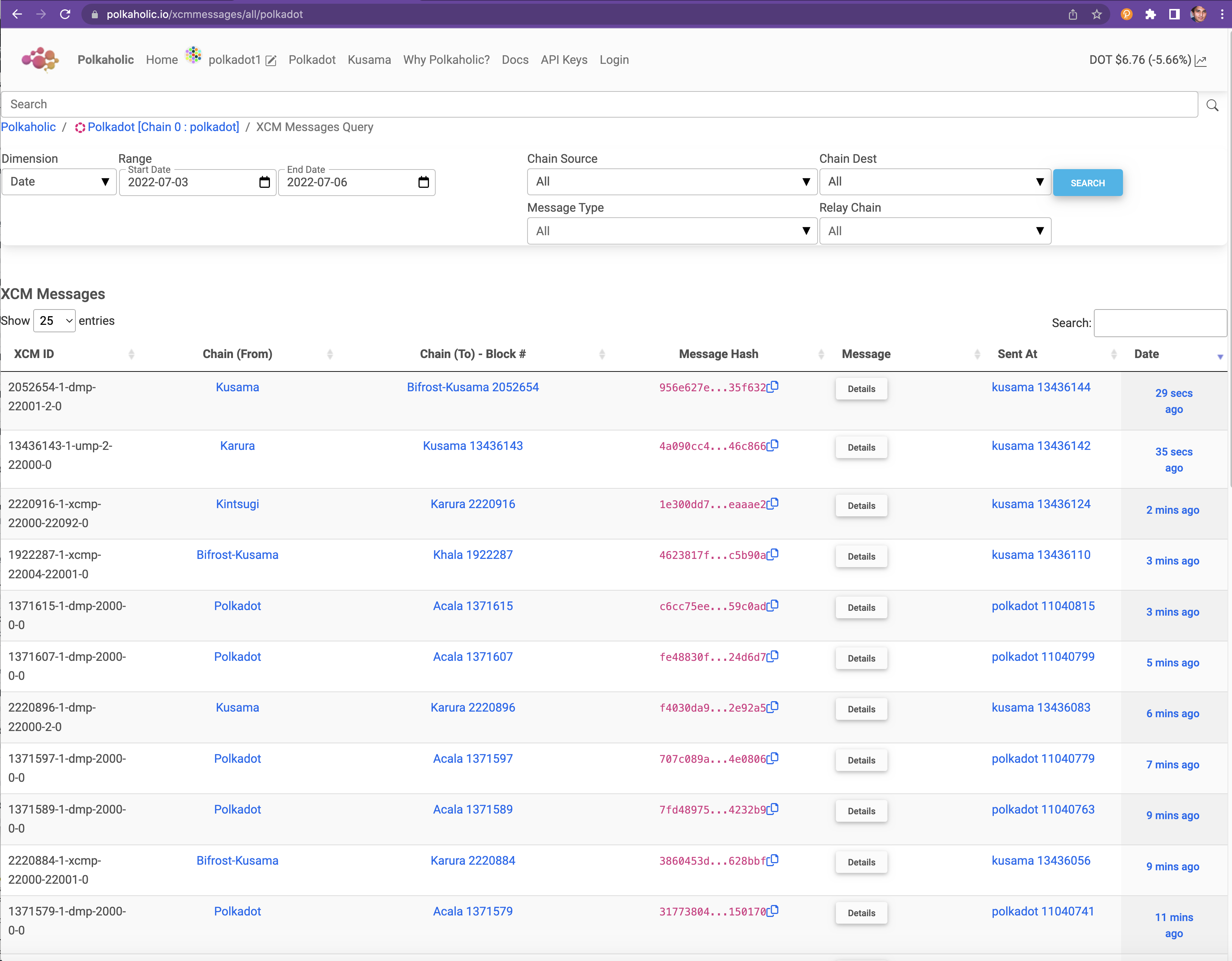Open the Karura chain link
1232x961 pixels.
tap(237, 446)
